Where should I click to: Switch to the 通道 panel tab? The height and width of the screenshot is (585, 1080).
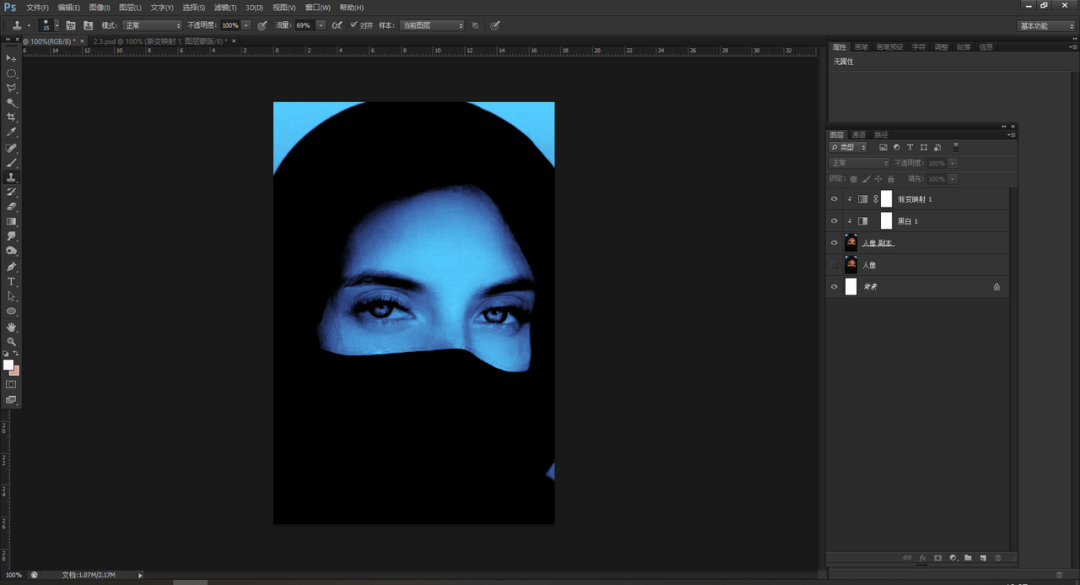(858, 135)
